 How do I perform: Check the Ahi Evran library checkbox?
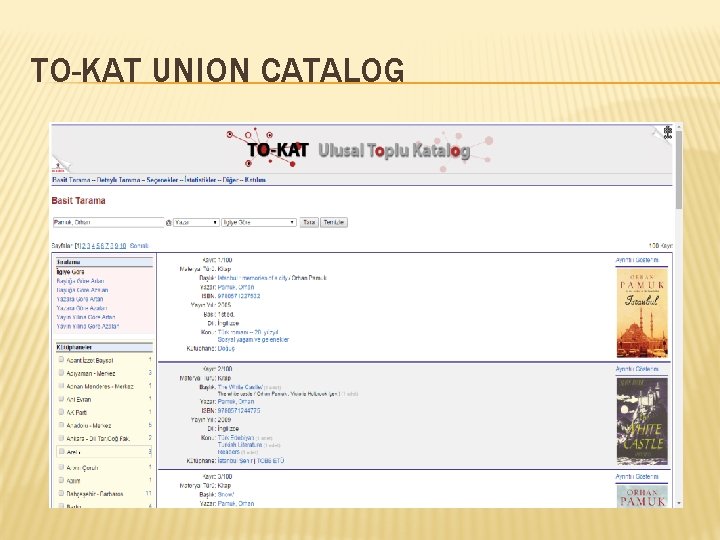point(61,399)
